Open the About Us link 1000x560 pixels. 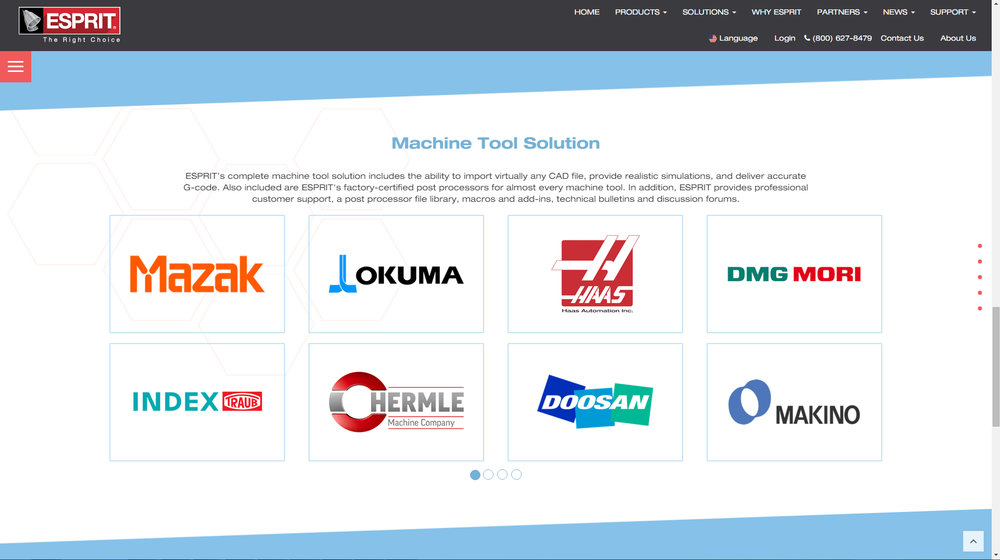point(958,38)
